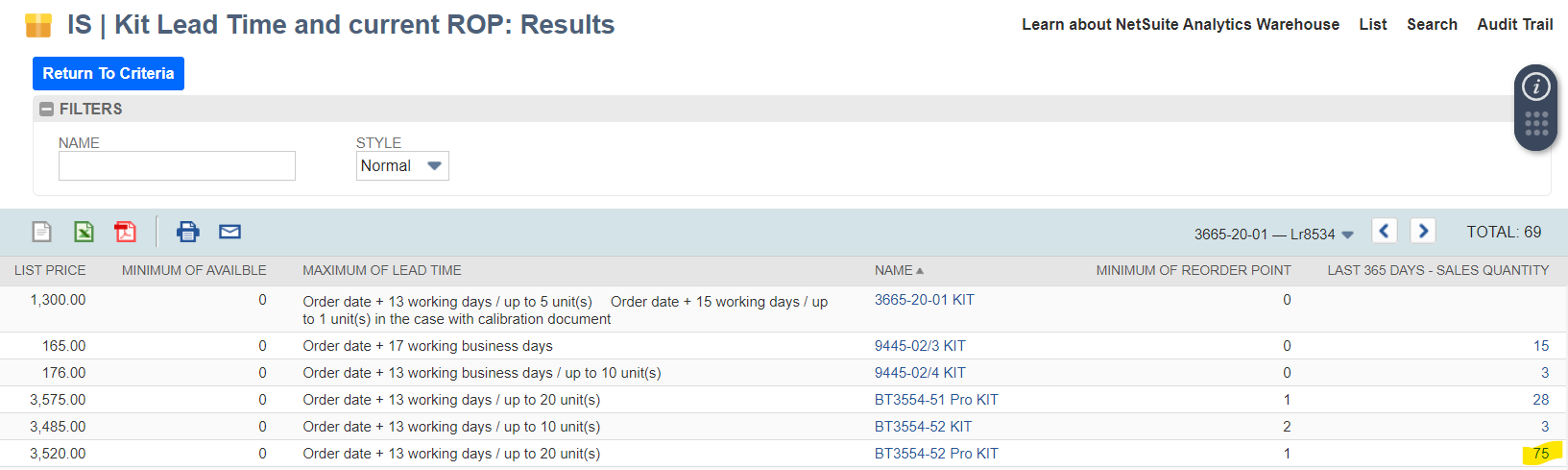The width and height of the screenshot is (1568, 470).
Task: Open the List menu link
Action: pyautogui.click(x=1373, y=25)
